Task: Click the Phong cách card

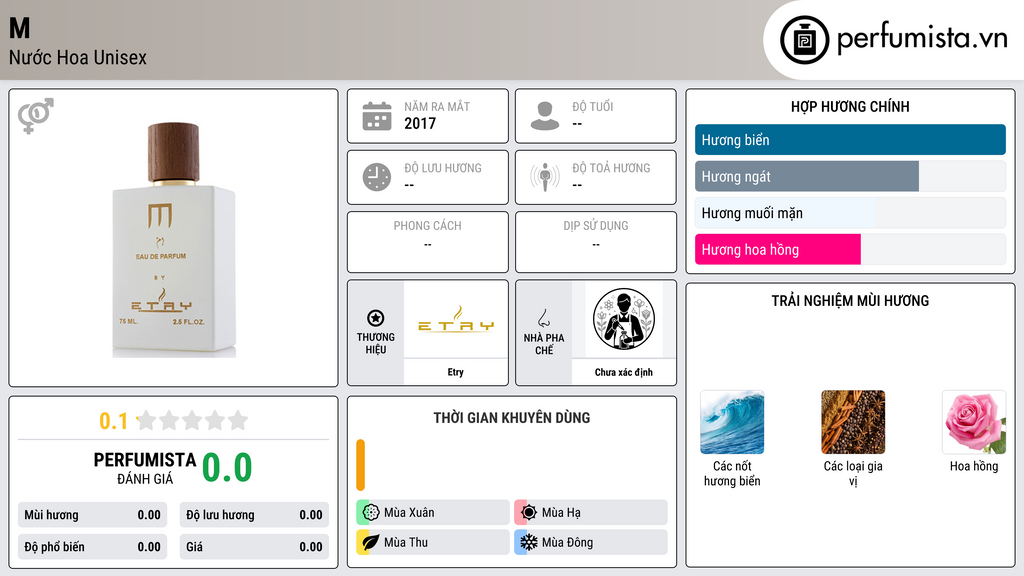Action: click(x=428, y=242)
